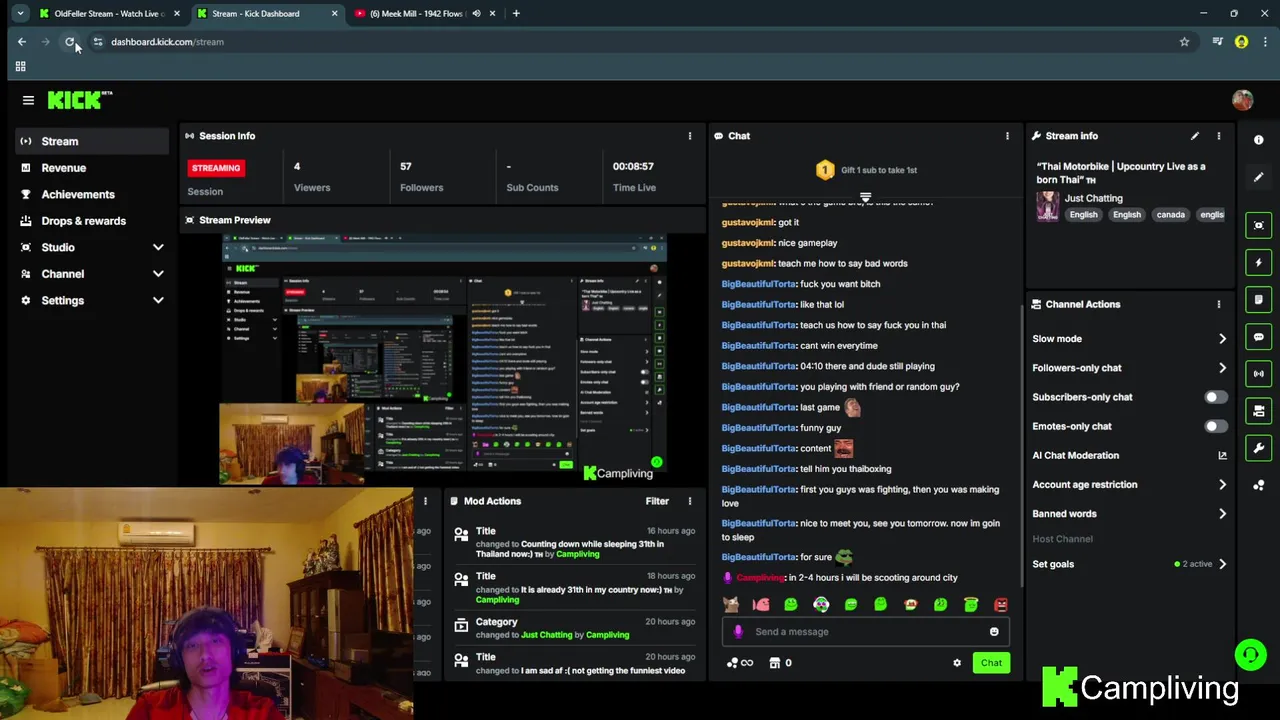Expand Channel section in sidebar
The image size is (1280, 720).
158,274
